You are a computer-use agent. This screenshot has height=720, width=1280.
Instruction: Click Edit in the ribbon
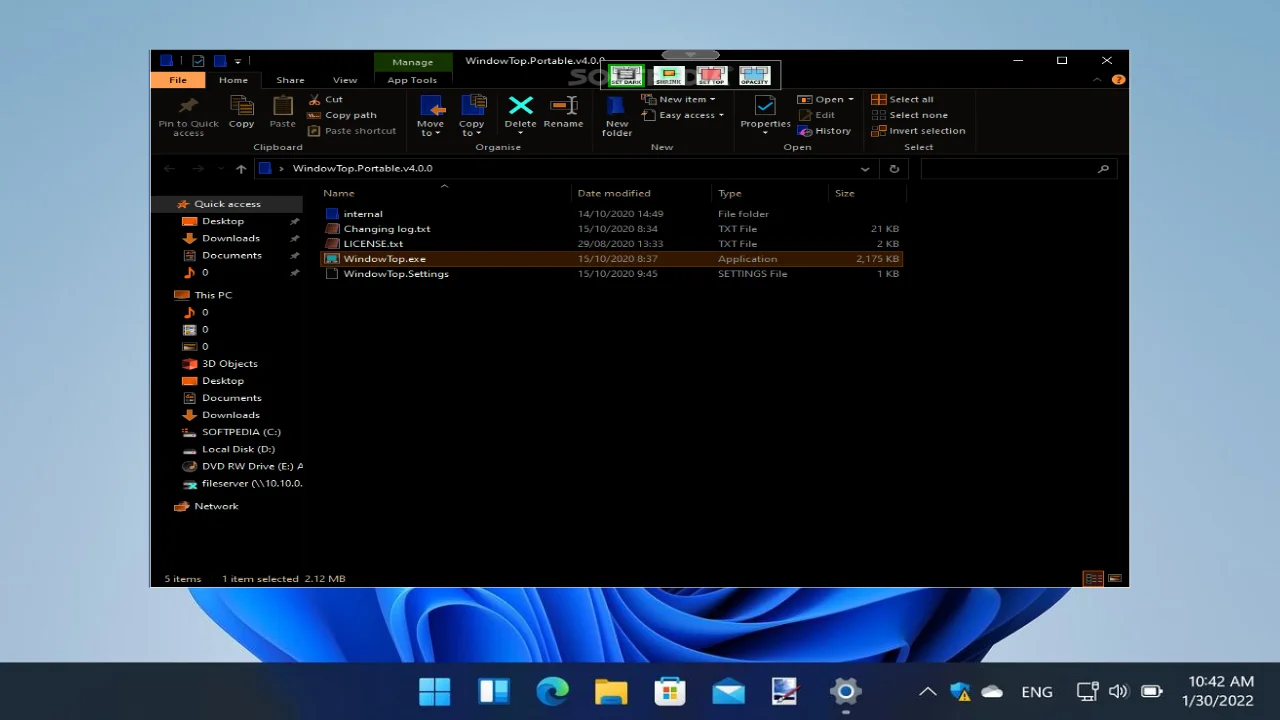click(816, 115)
